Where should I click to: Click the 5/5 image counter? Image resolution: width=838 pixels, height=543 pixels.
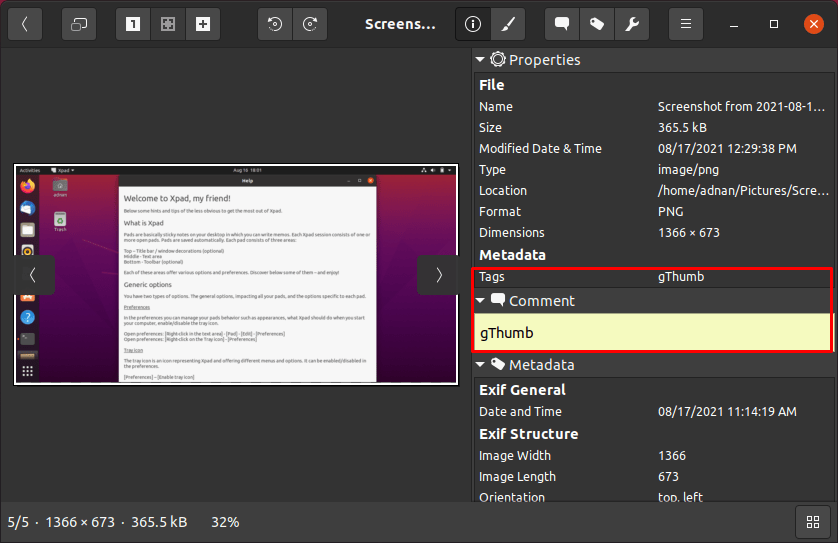pyautogui.click(x=18, y=522)
